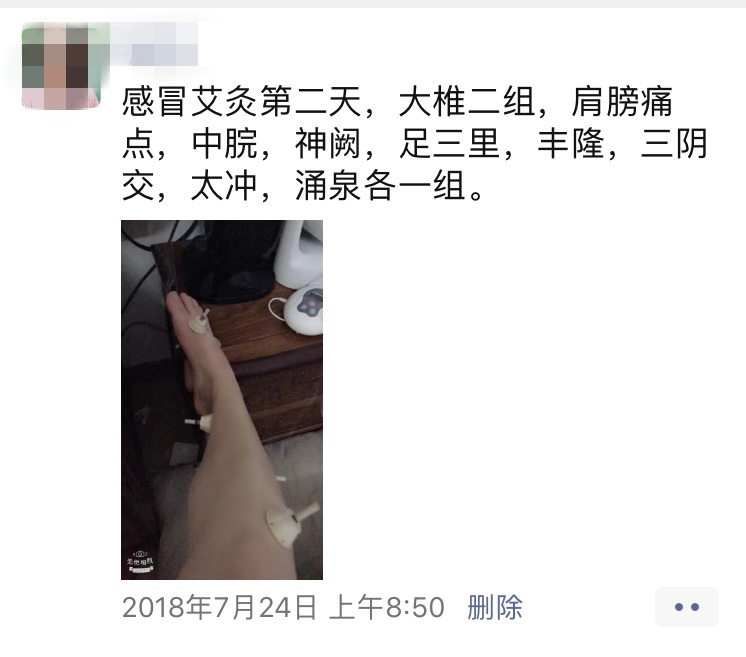Screen dimensions: 746x657
Task: Click the 删除 delete link
Action: tap(495, 607)
